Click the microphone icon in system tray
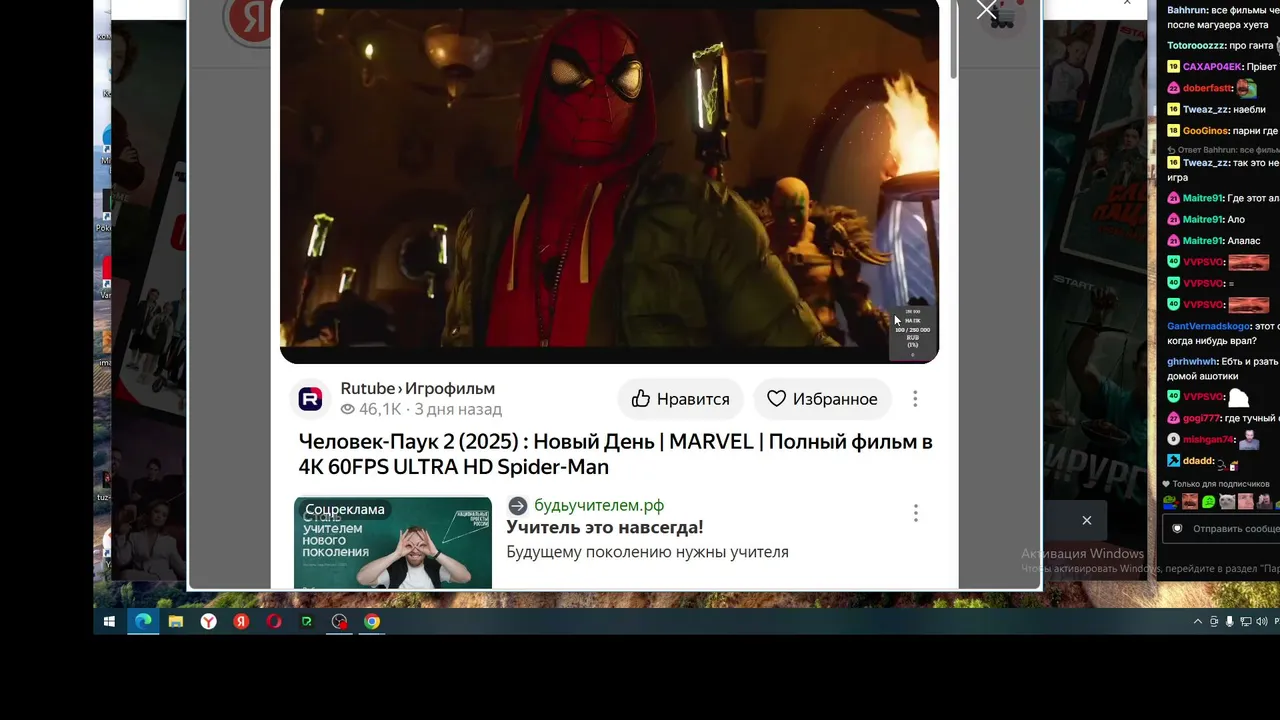This screenshot has height=720, width=1280. pos(1230,622)
